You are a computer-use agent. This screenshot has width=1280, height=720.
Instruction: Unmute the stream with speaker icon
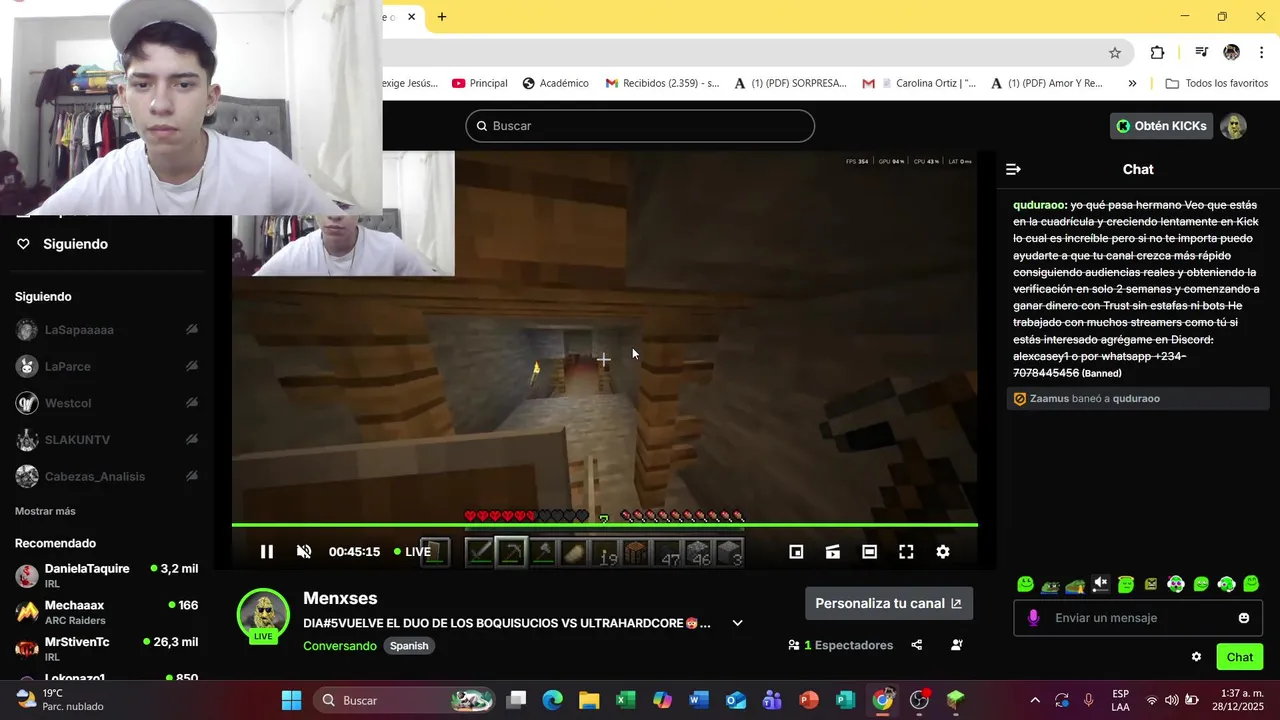coord(304,552)
